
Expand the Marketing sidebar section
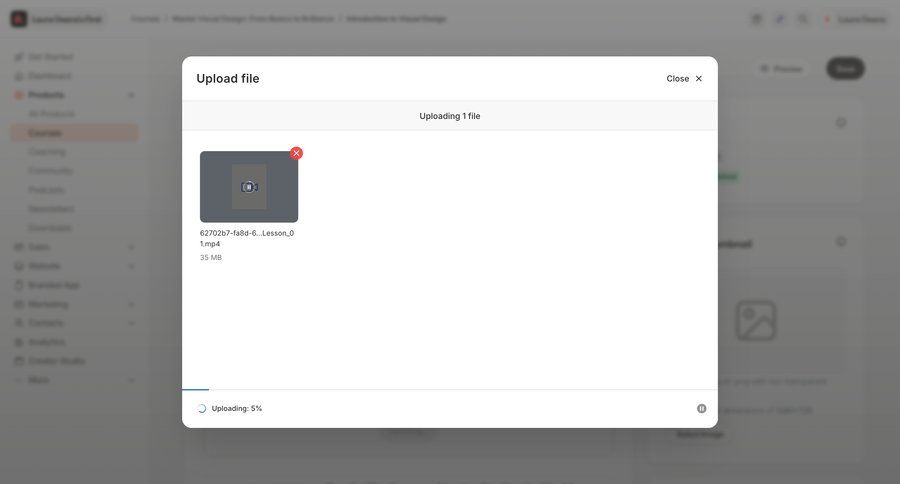pos(131,304)
